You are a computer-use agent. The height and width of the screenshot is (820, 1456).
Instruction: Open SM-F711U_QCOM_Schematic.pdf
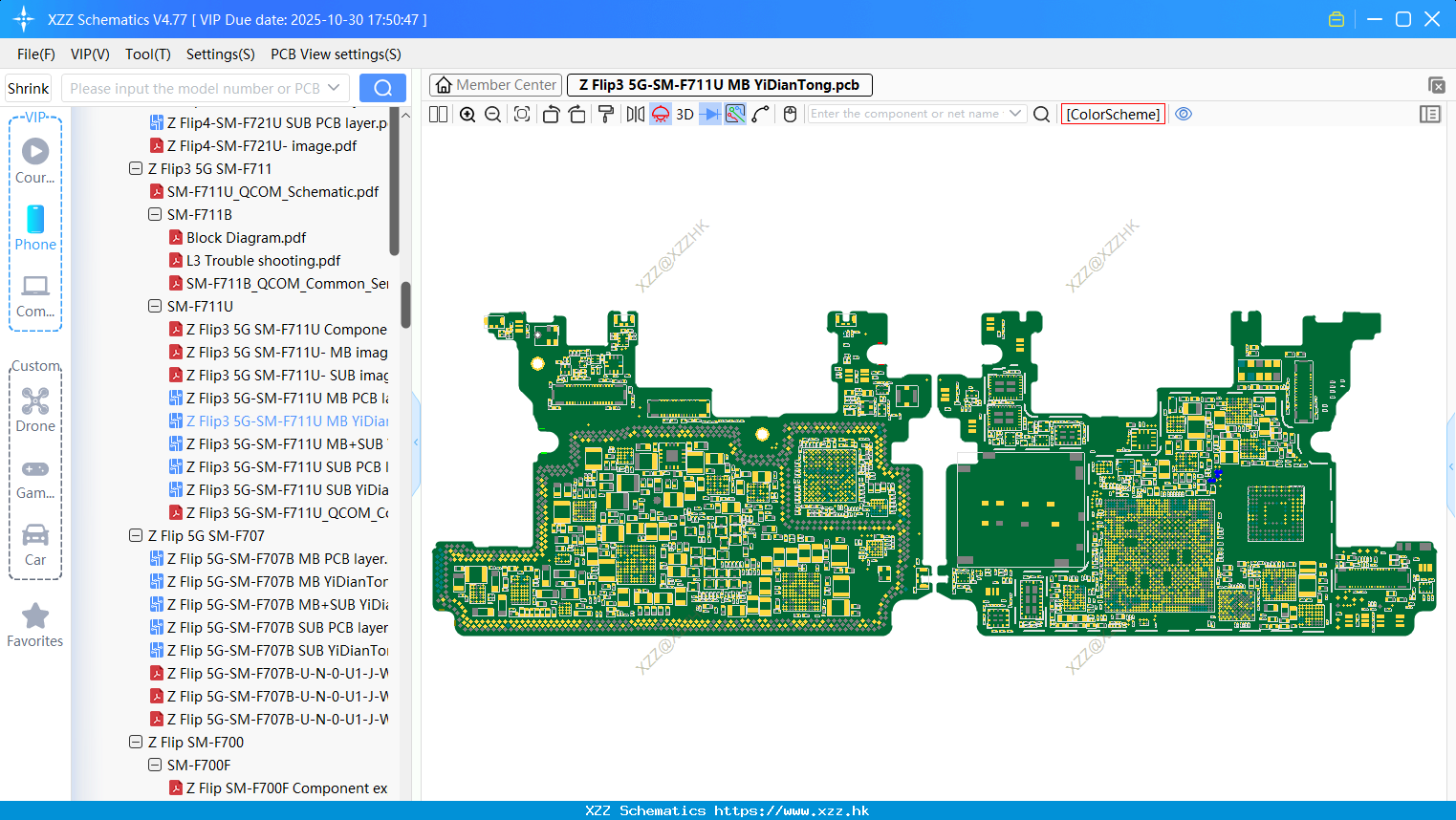click(x=272, y=191)
